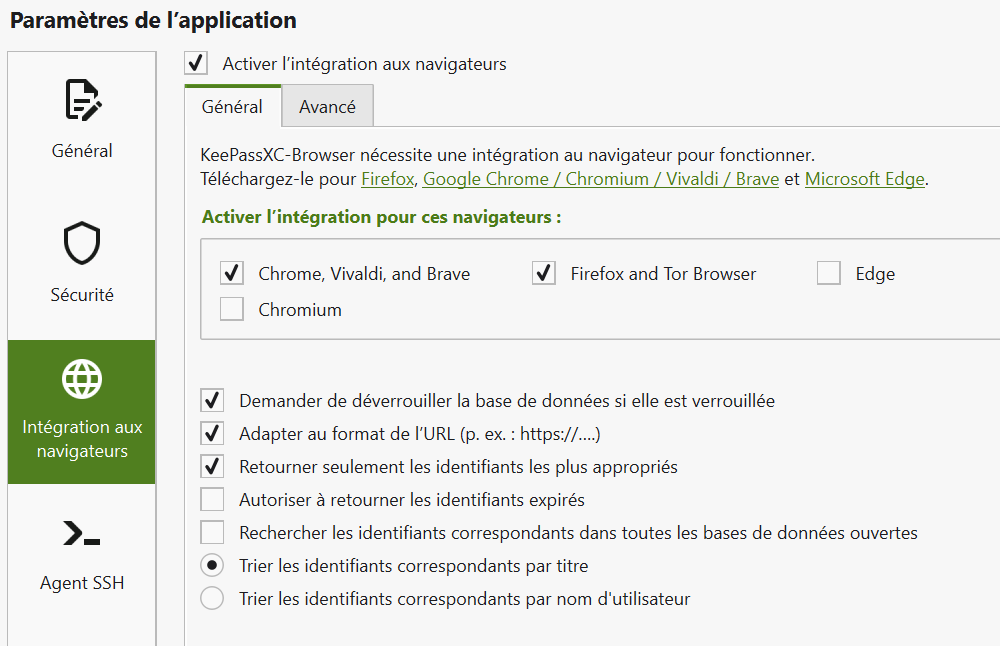This screenshot has width=1000, height=646.
Task: Enable the Chromium checkbox
Action: (232, 309)
